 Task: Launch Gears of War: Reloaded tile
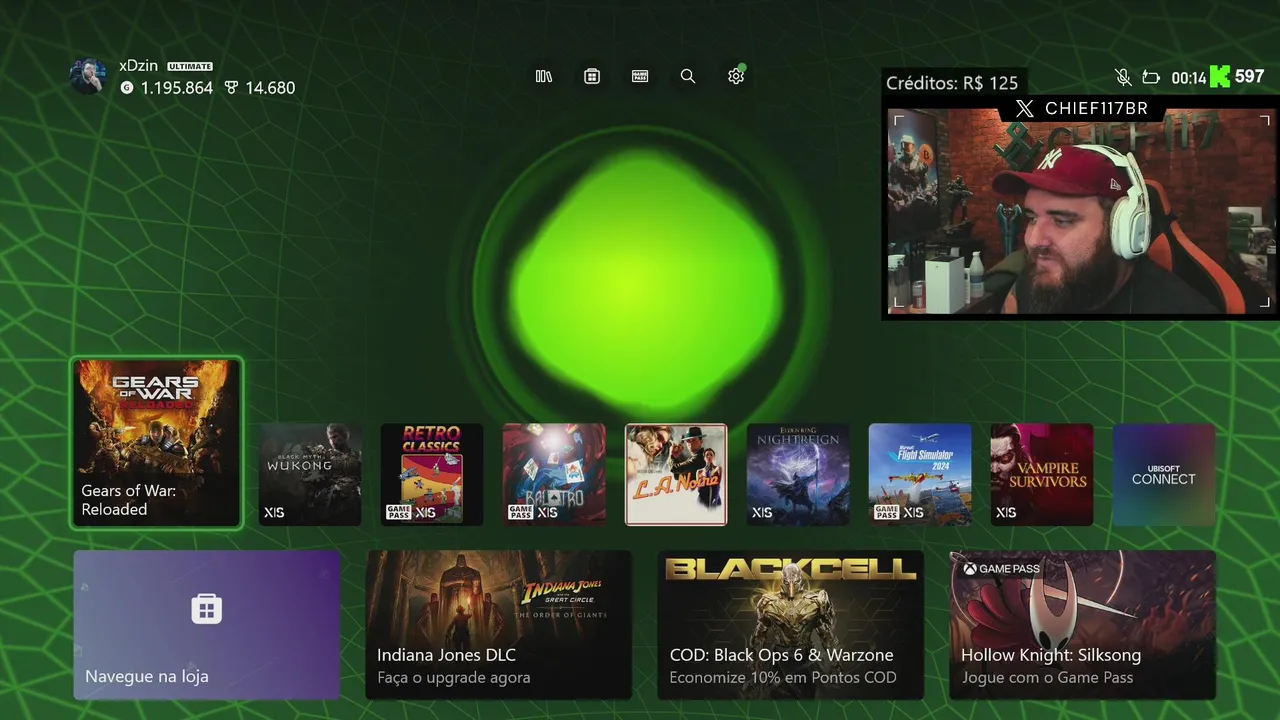157,442
